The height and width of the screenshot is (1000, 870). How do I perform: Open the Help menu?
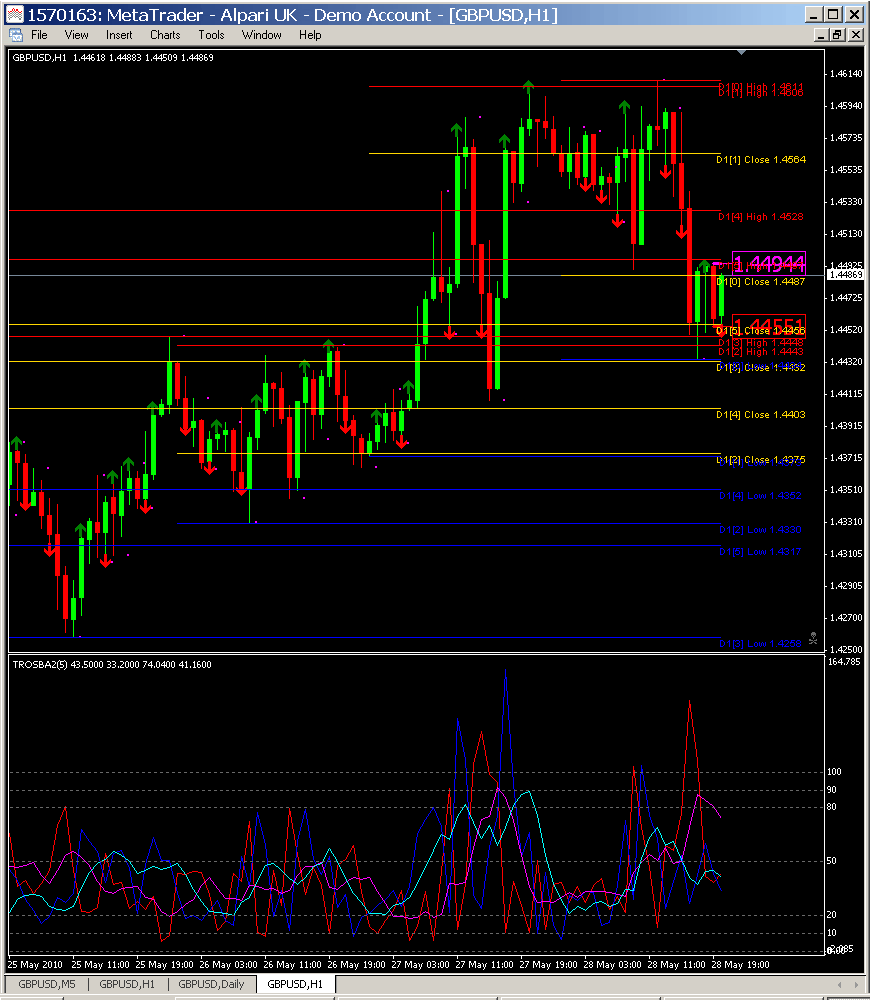310,35
